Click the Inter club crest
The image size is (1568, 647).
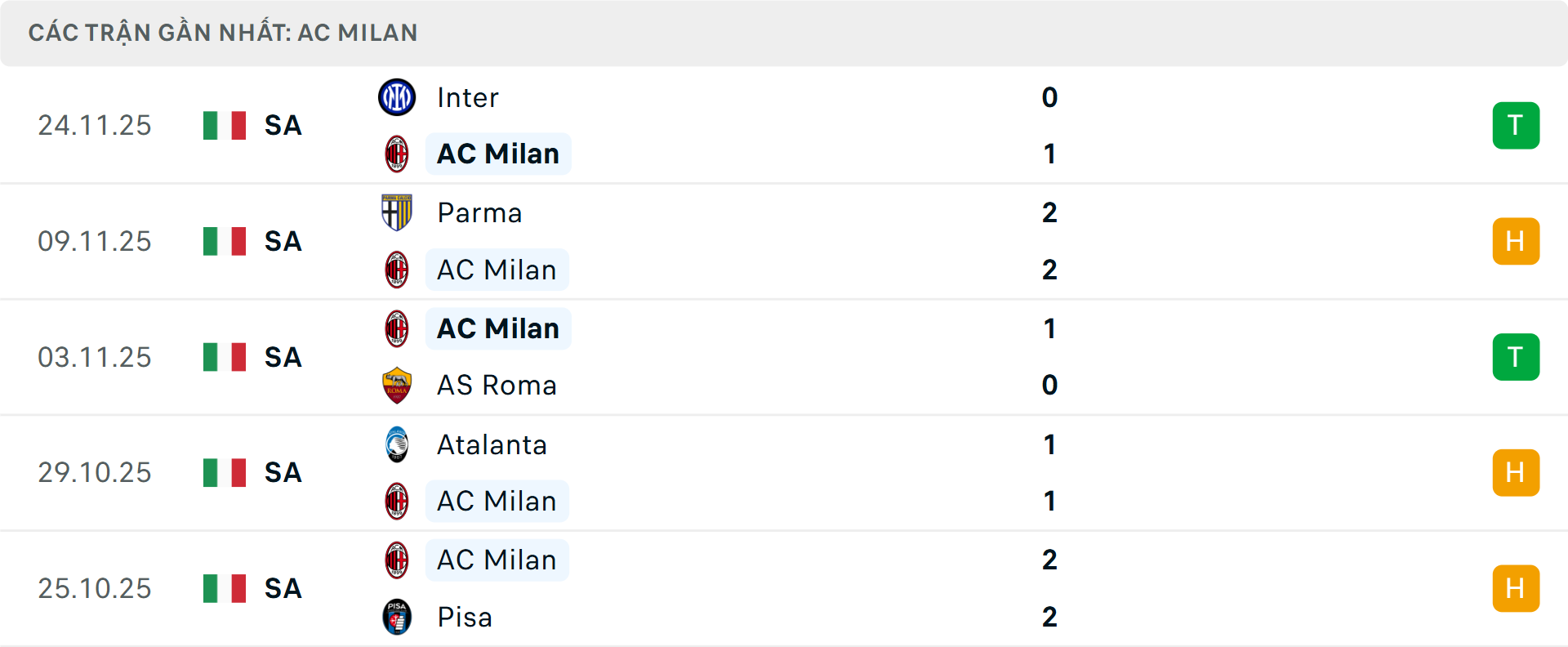point(398,97)
